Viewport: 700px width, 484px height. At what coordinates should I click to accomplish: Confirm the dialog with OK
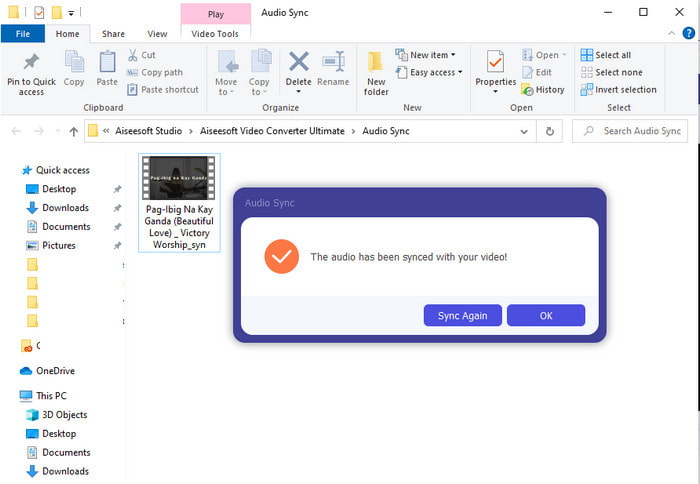[545, 316]
